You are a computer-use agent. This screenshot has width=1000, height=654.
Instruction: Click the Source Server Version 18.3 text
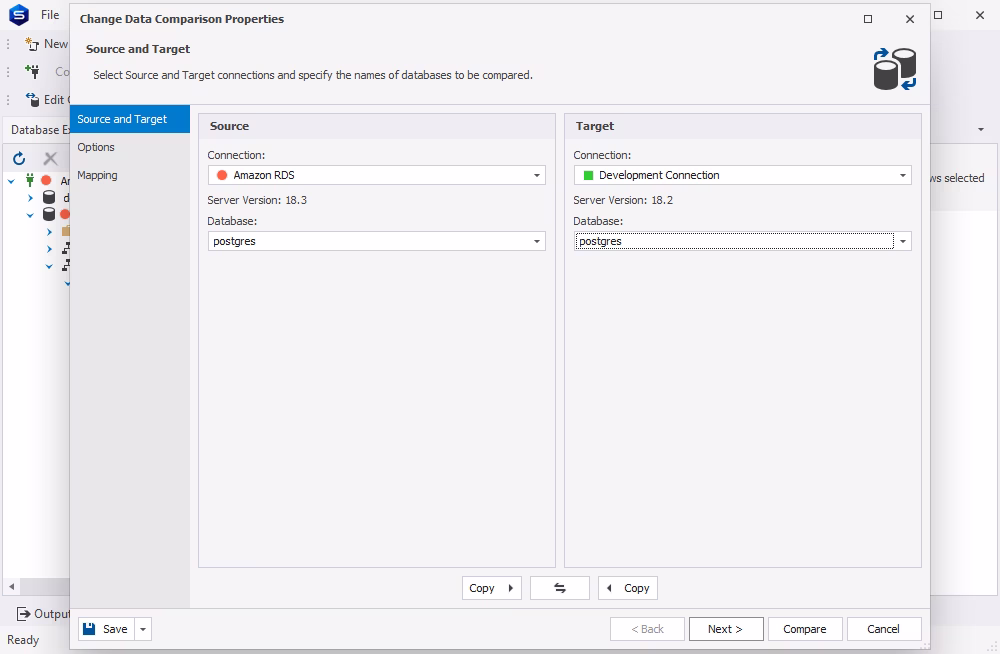point(257,200)
